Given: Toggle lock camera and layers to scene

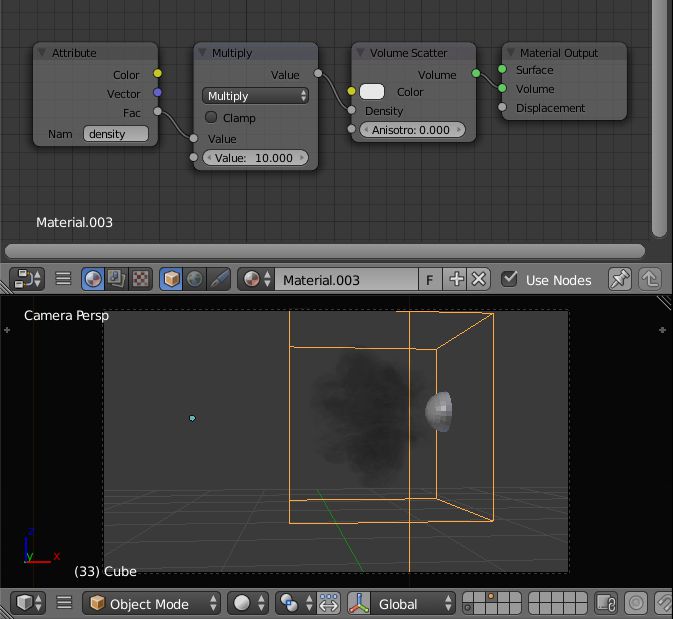Looking at the screenshot, I should [606, 603].
